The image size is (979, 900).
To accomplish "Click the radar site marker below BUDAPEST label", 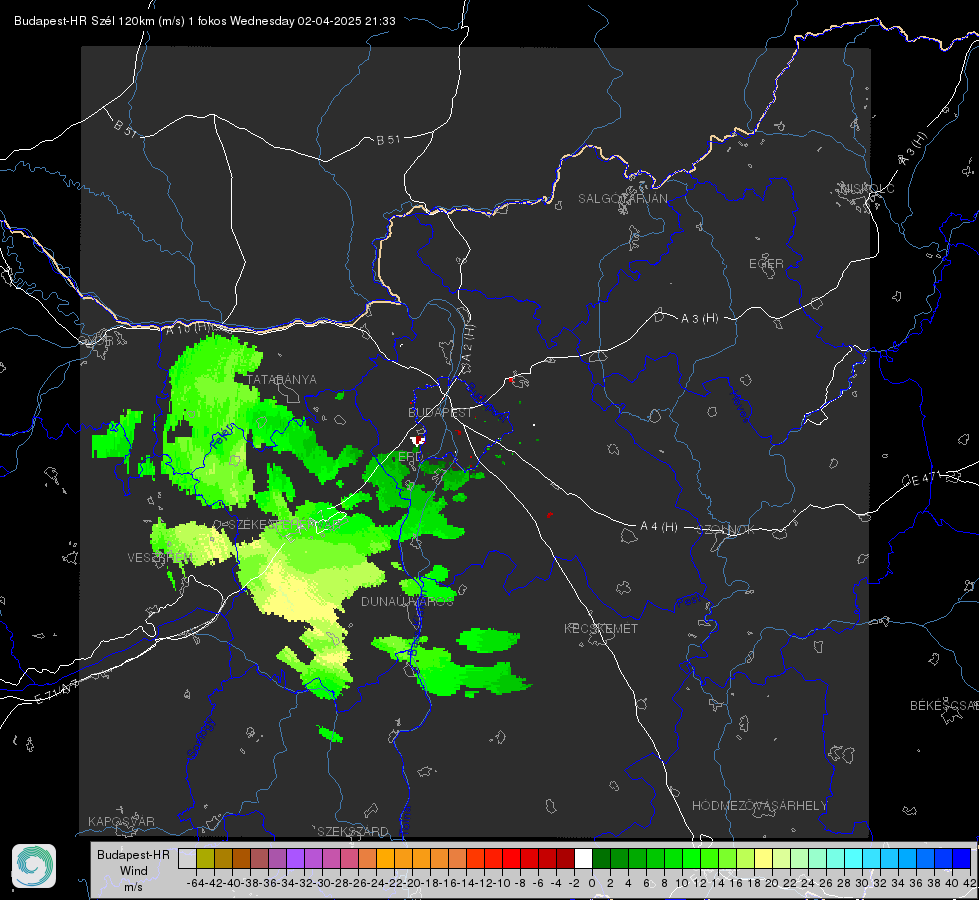I will [418, 440].
